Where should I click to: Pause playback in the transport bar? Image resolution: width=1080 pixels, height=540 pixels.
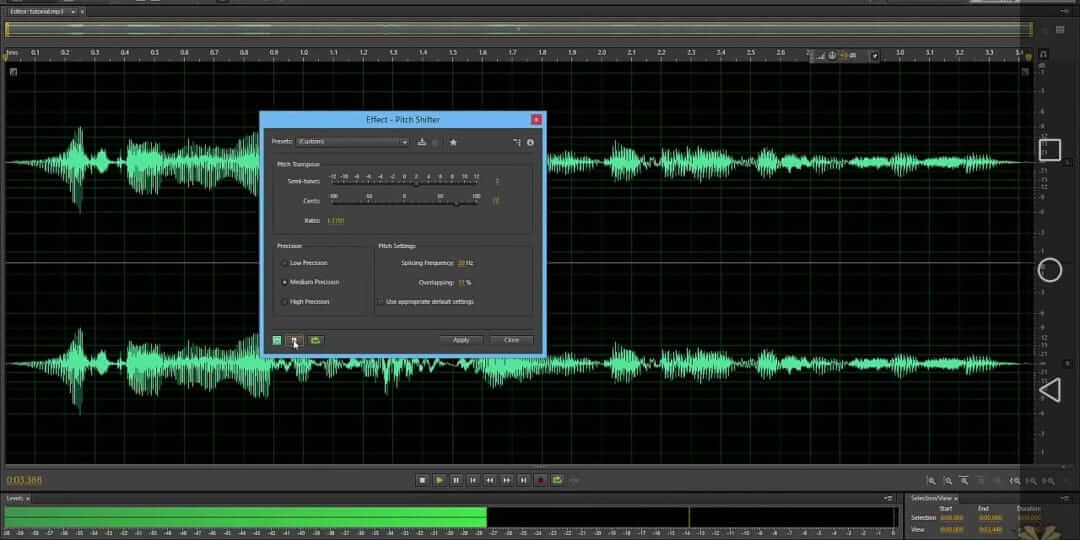click(456, 480)
